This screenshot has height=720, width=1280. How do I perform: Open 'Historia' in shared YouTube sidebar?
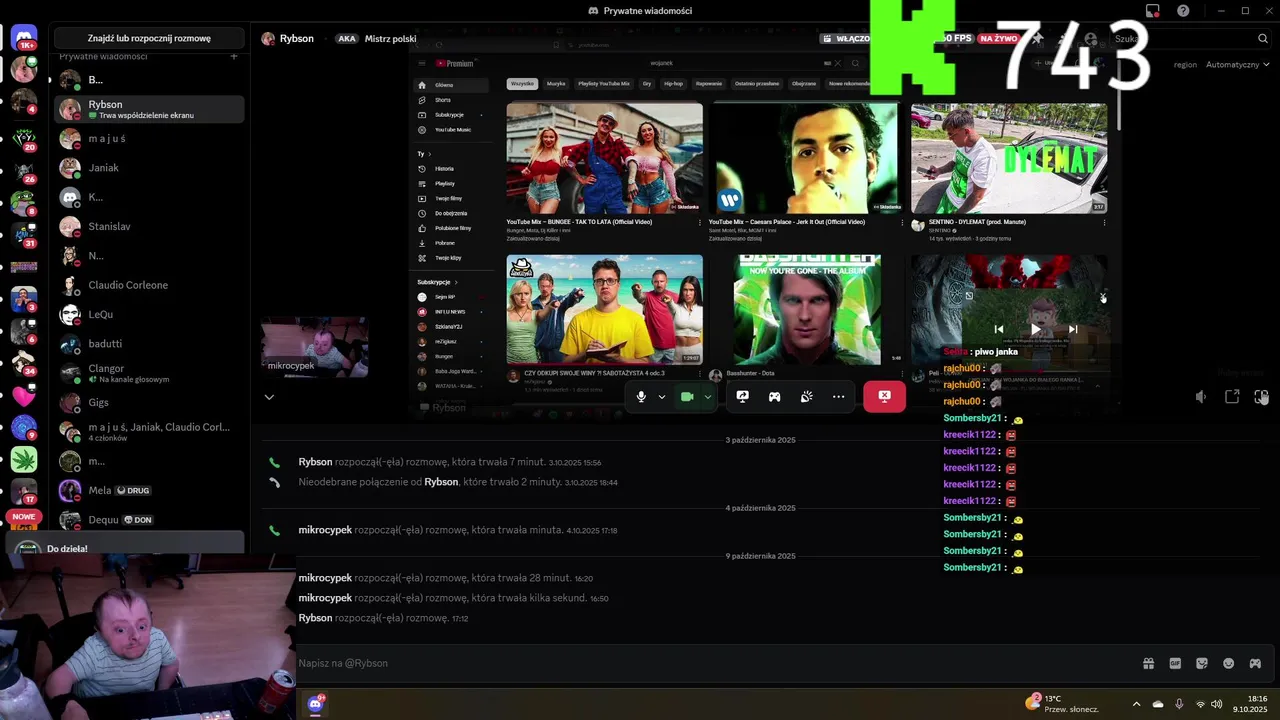pyautogui.click(x=444, y=169)
